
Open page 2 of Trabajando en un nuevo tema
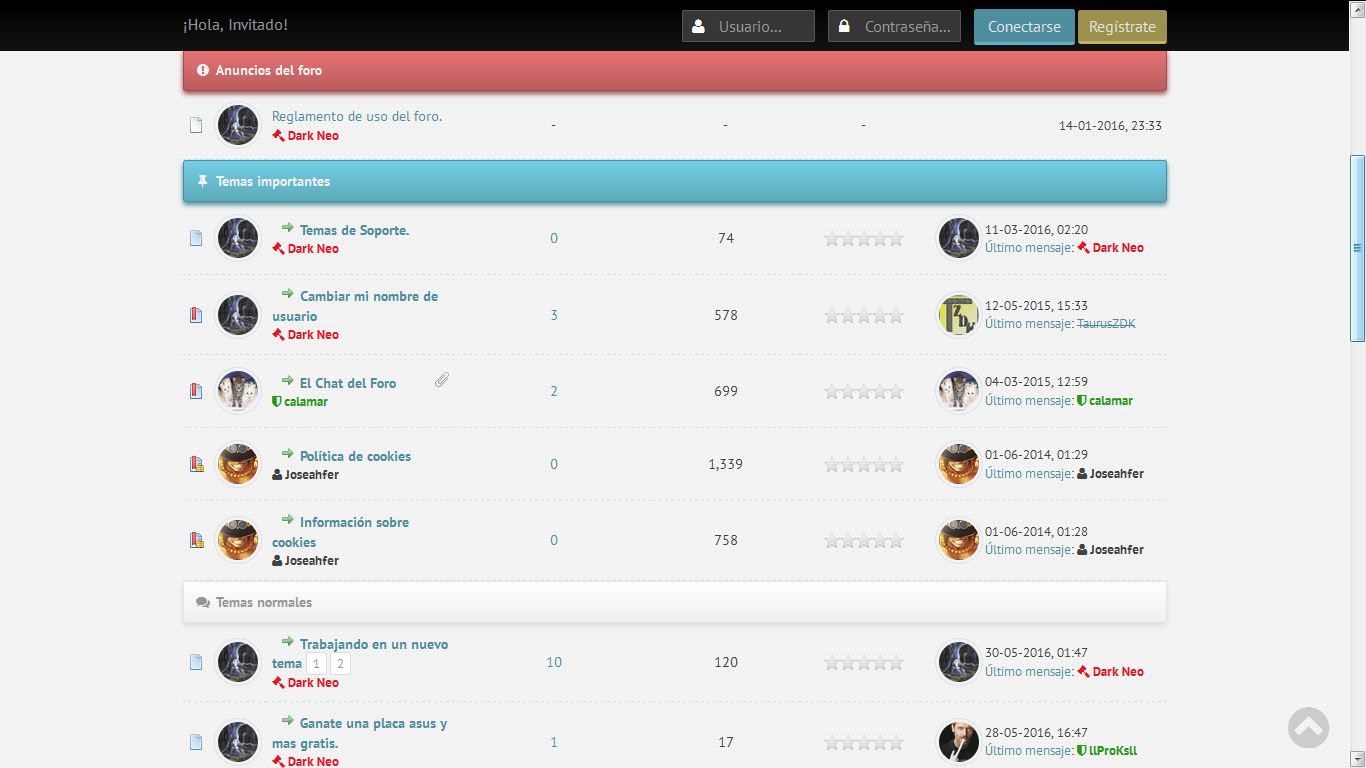click(340, 664)
